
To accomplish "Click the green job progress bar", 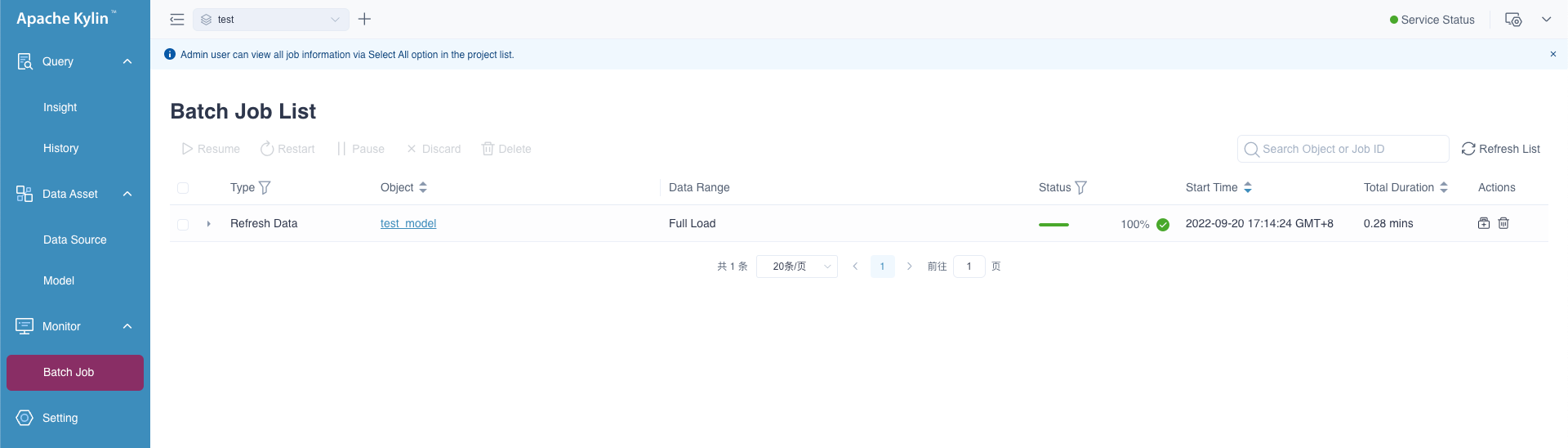I will pyautogui.click(x=1053, y=224).
